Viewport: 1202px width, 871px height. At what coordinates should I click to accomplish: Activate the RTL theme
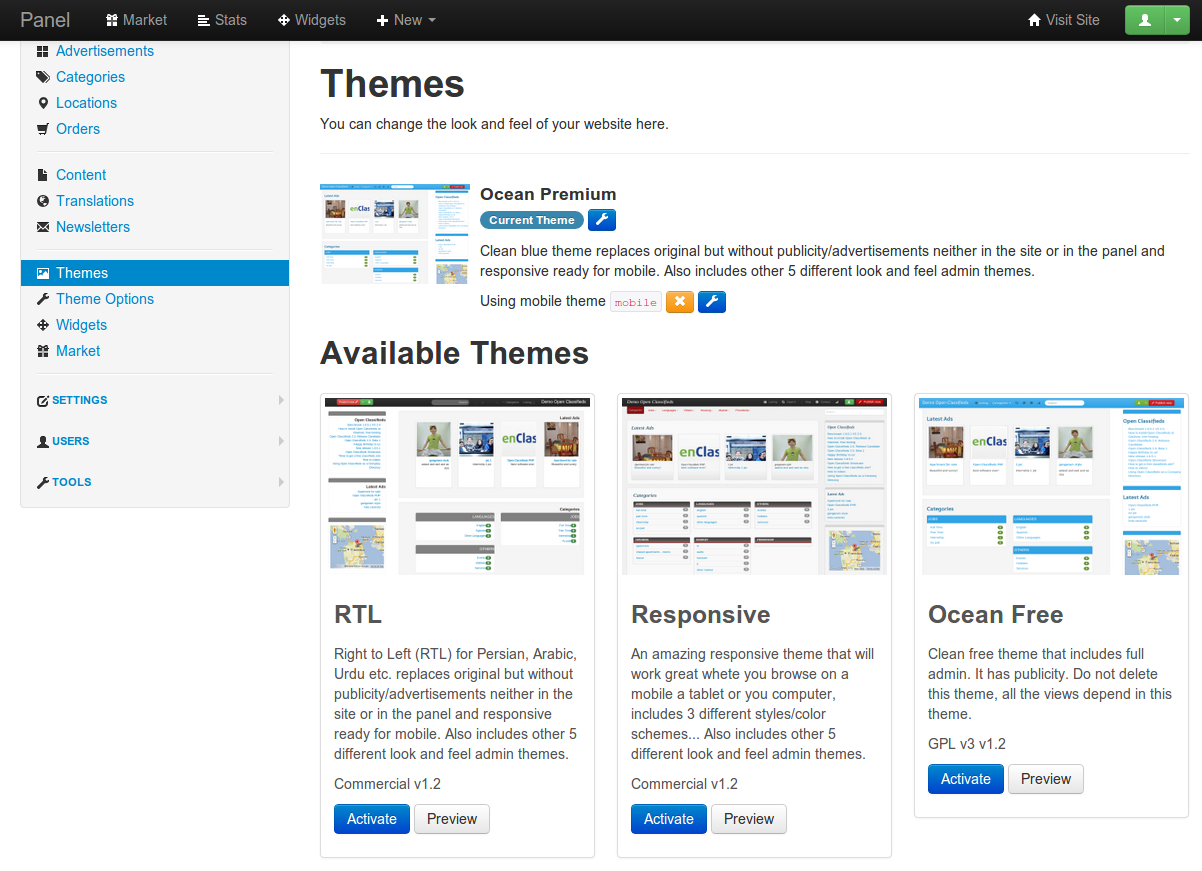point(372,819)
